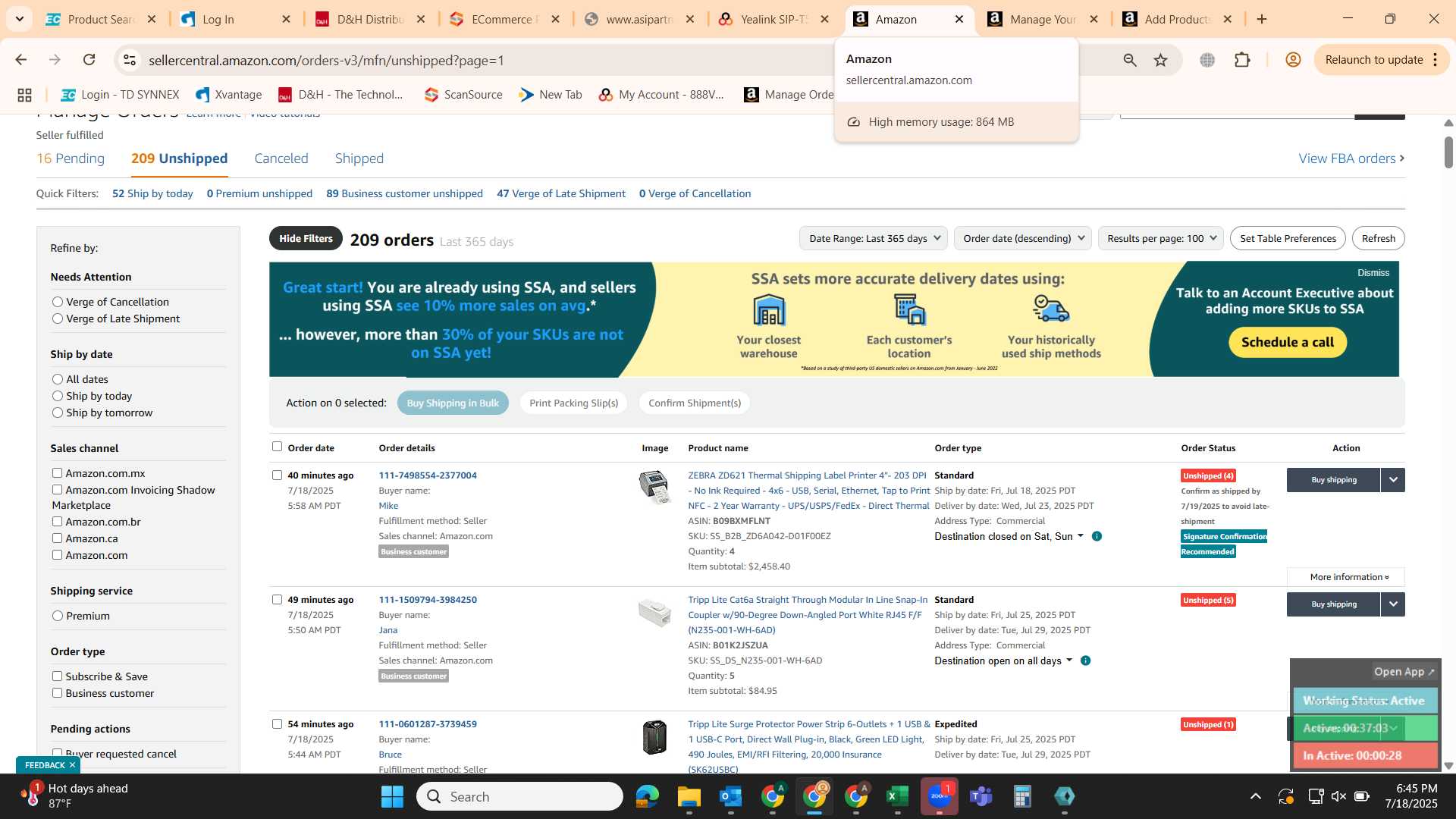This screenshot has width=1456, height=819.
Task: Select the Verge of Late Shipment radio option
Action: pos(57,318)
